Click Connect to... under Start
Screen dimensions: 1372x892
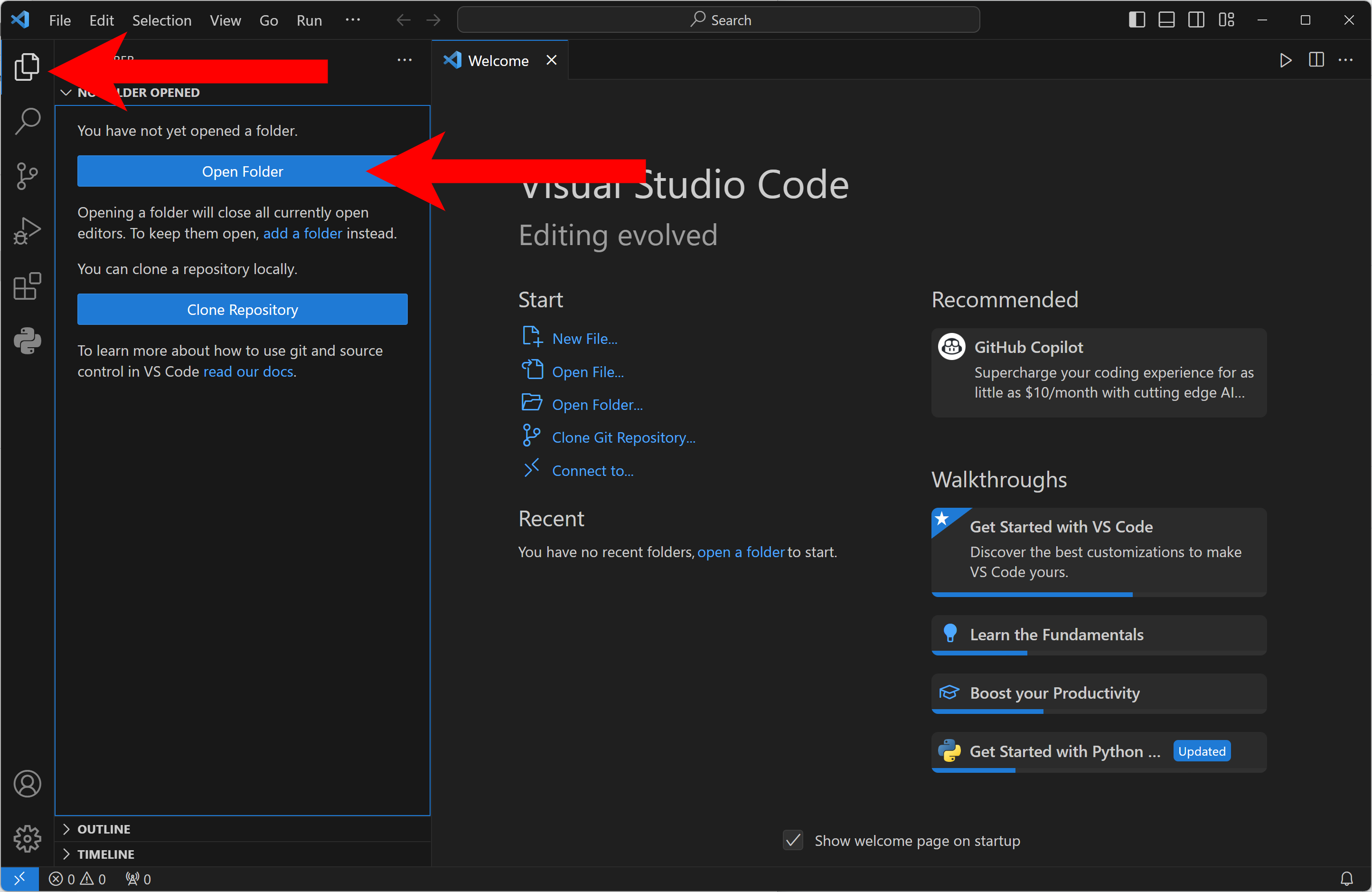pos(592,471)
